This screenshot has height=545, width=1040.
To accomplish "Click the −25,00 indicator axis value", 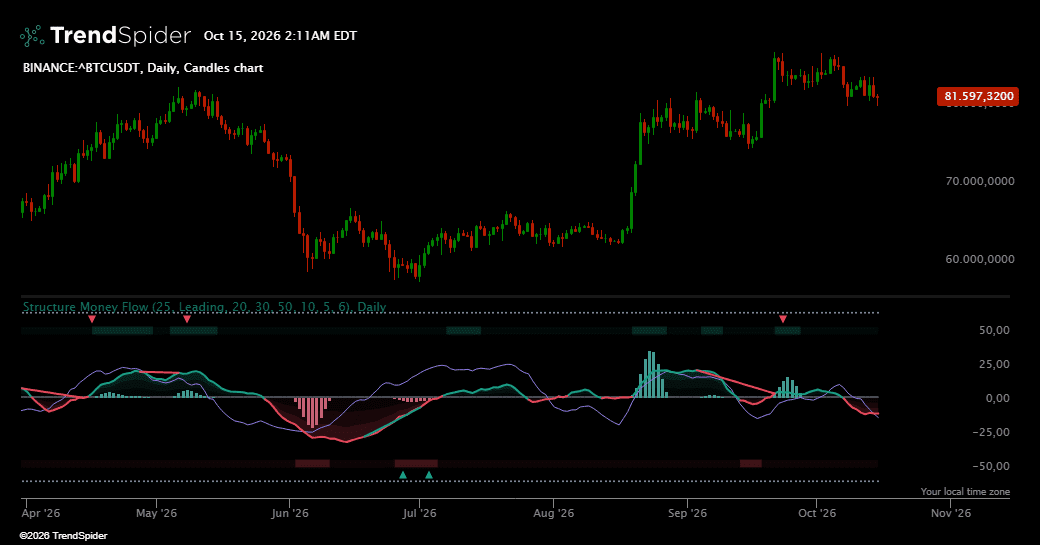I will pos(991,432).
